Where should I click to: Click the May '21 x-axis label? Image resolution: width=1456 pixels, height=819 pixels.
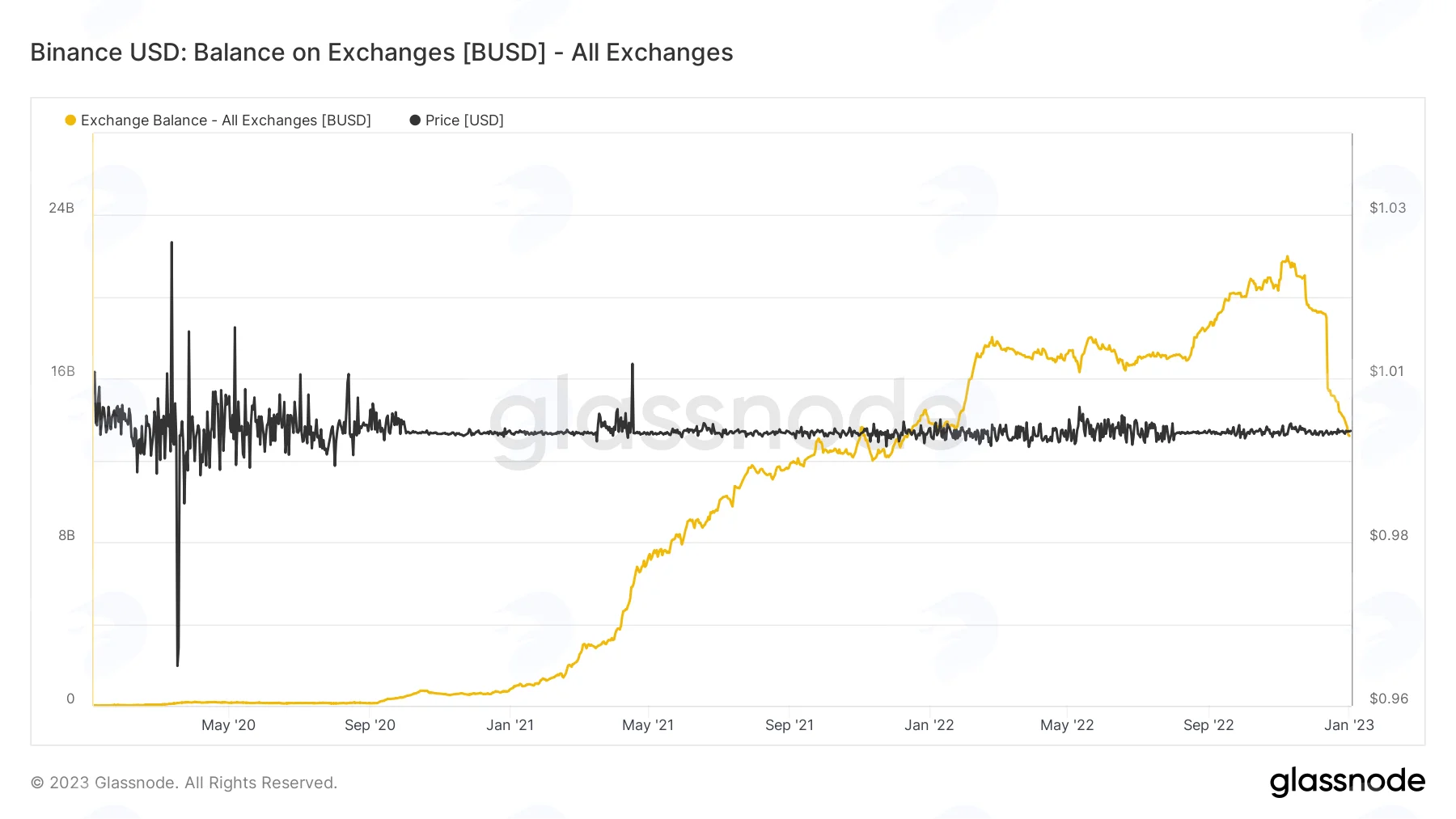point(648,725)
